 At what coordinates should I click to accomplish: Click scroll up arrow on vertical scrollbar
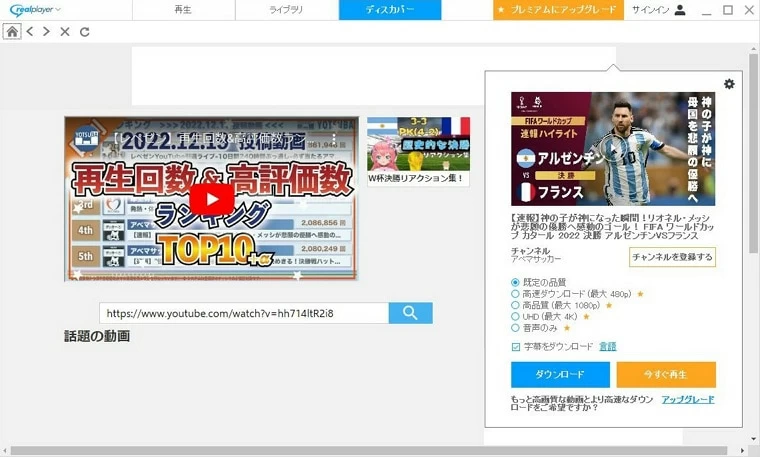pyautogui.click(x=754, y=48)
